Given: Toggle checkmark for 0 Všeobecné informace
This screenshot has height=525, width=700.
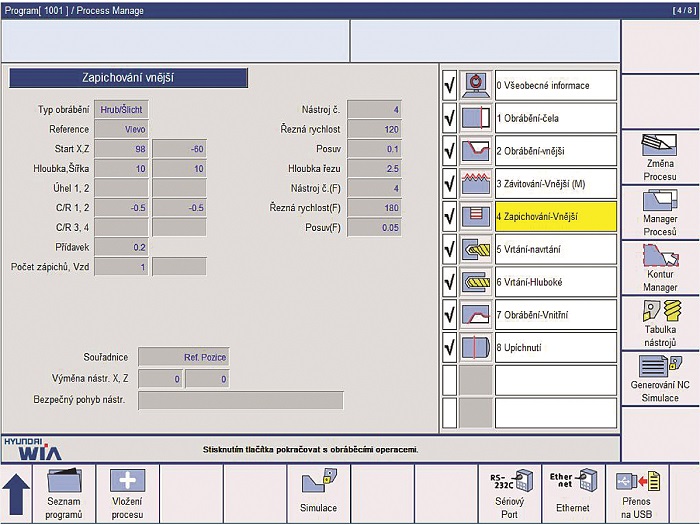Looking at the screenshot, I should [x=450, y=85].
